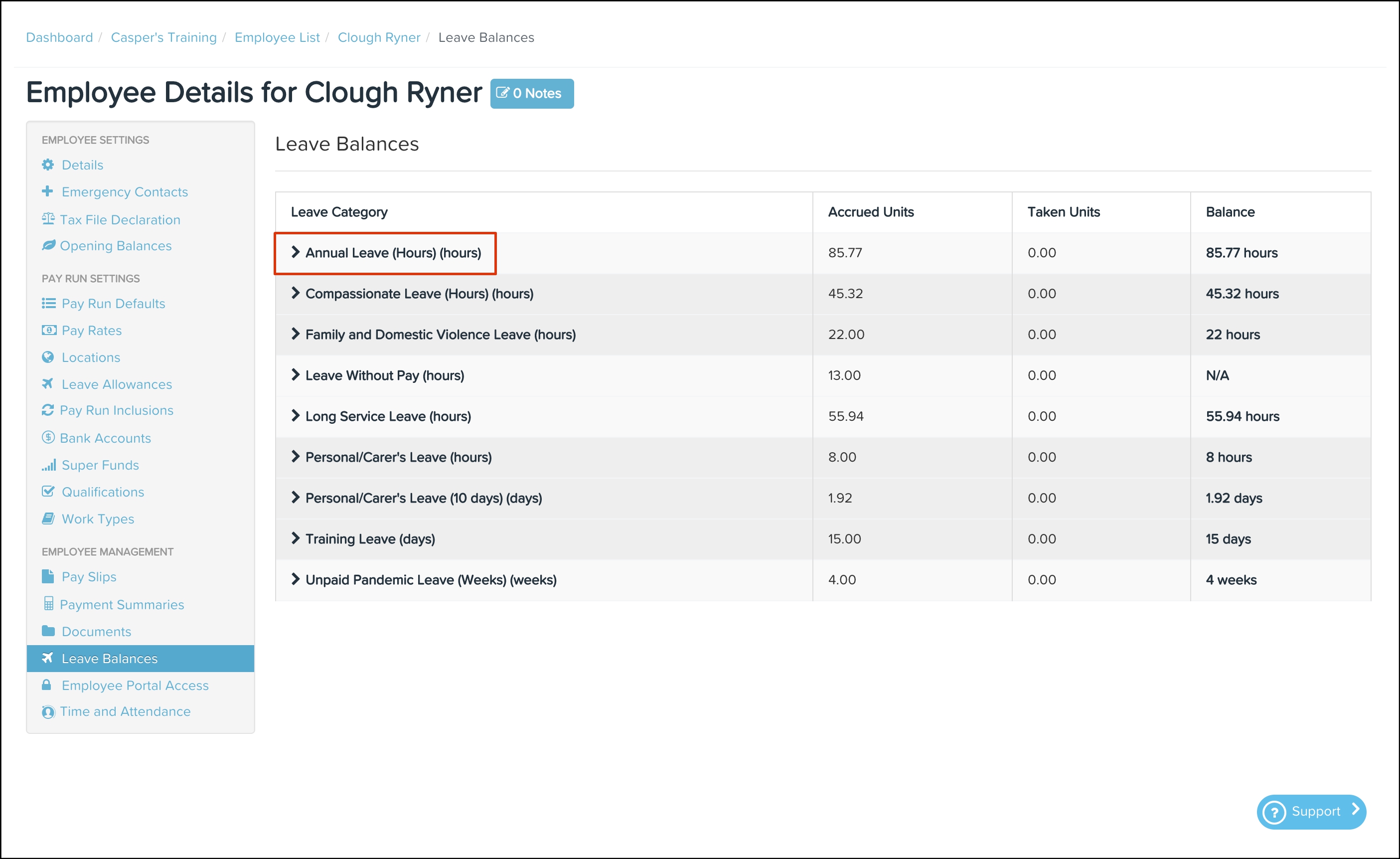
Task: Click the Dashboard breadcrumb link
Action: click(x=59, y=37)
